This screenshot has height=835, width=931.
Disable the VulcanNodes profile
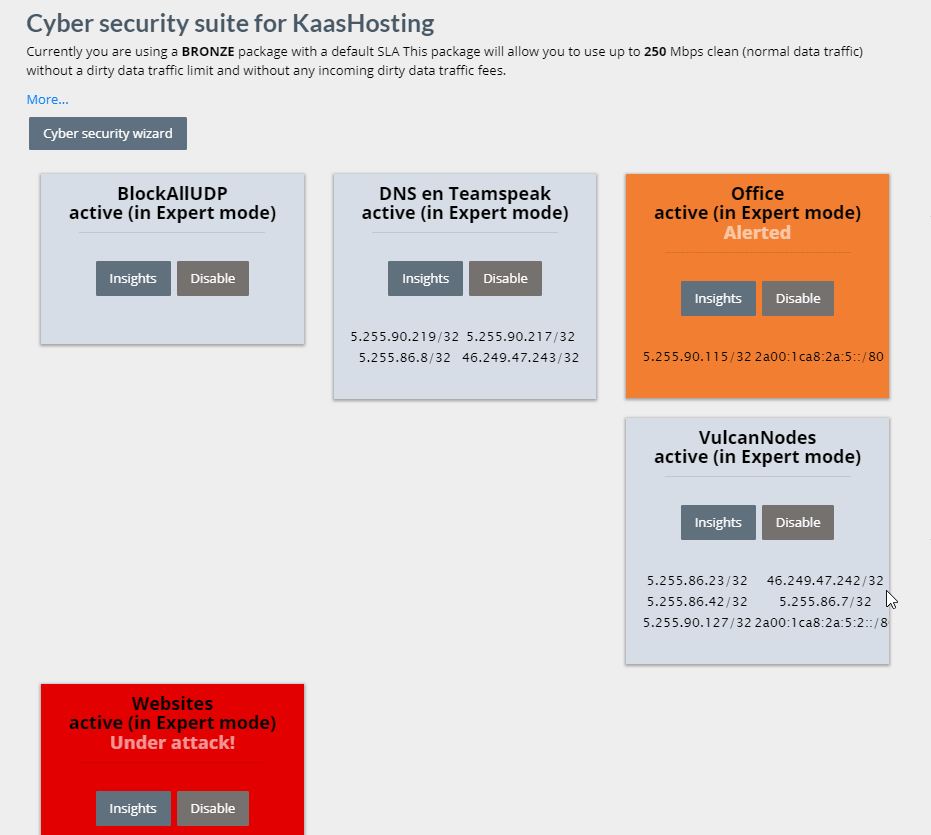pyautogui.click(x=798, y=523)
